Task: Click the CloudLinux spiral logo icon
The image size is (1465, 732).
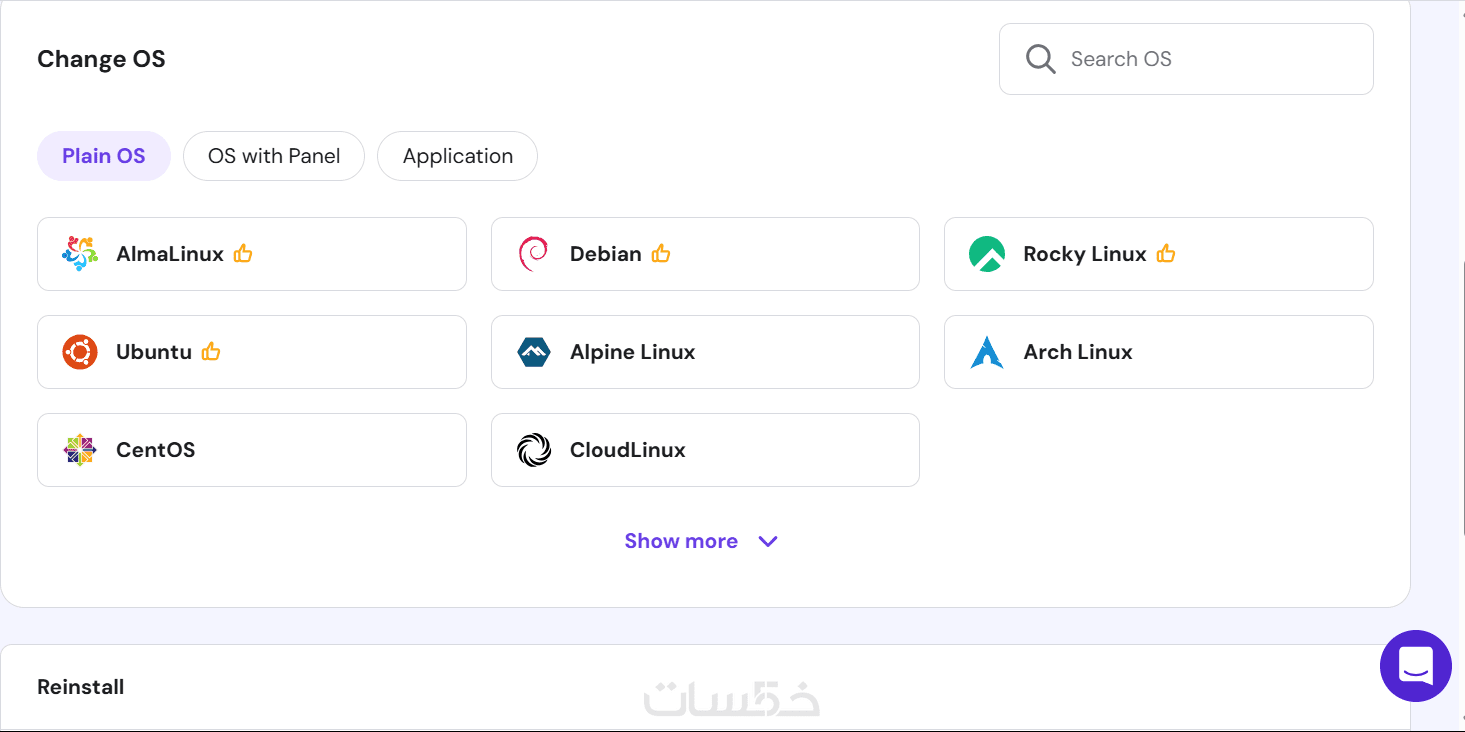Action: pos(534,450)
